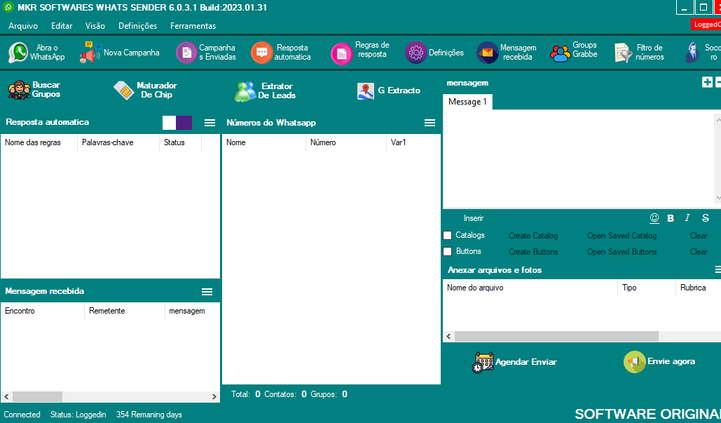Click Número column header
The height and width of the screenshot is (423, 721).
(x=346, y=143)
